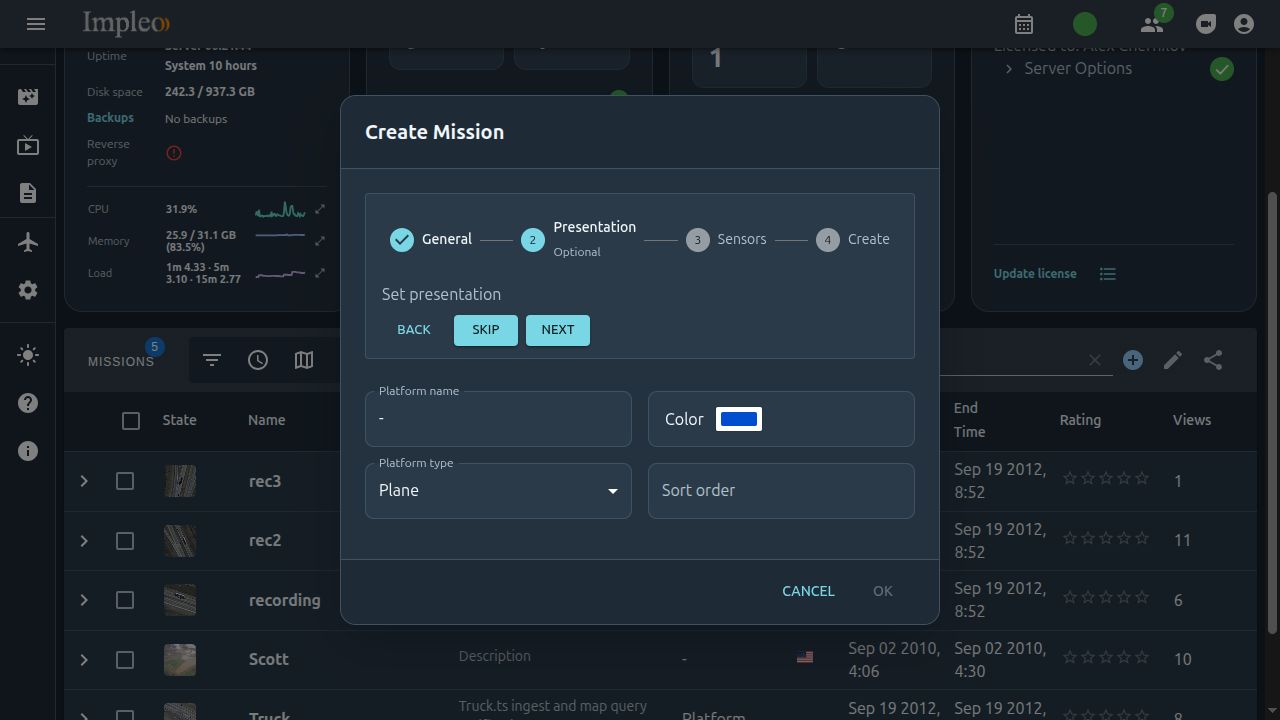1280x720 pixels.
Task: Open the user account profile icon
Action: click(x=1244, y=24)
